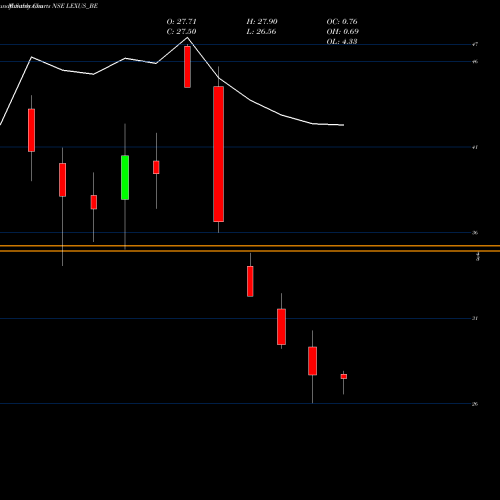Viewport: 500px width, 500px height.
Task: Click the NSE LEXUS_RE chart title
Action: pos(75,6)
